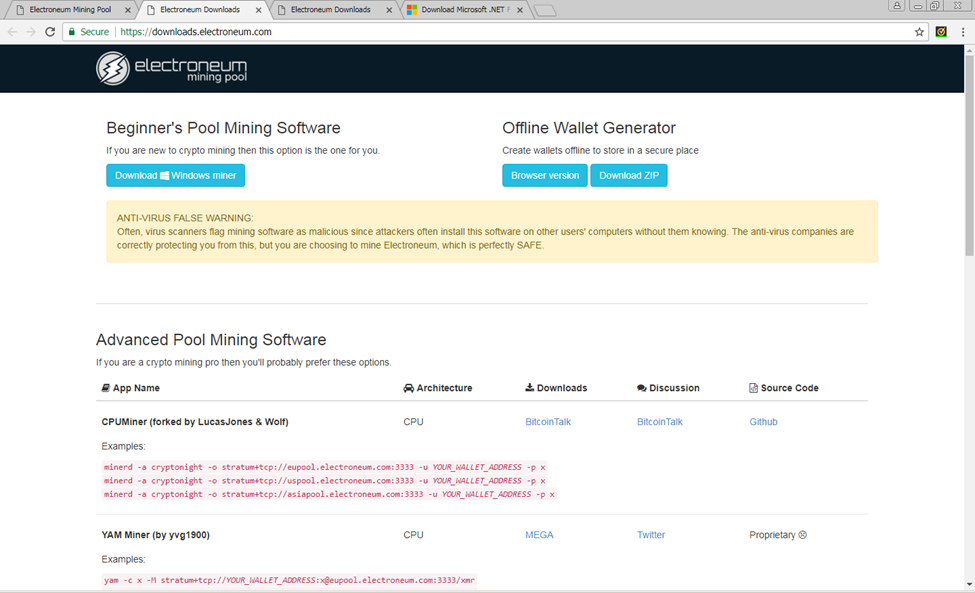Open the CPUMiner Github source link

[x=763, y=422]
